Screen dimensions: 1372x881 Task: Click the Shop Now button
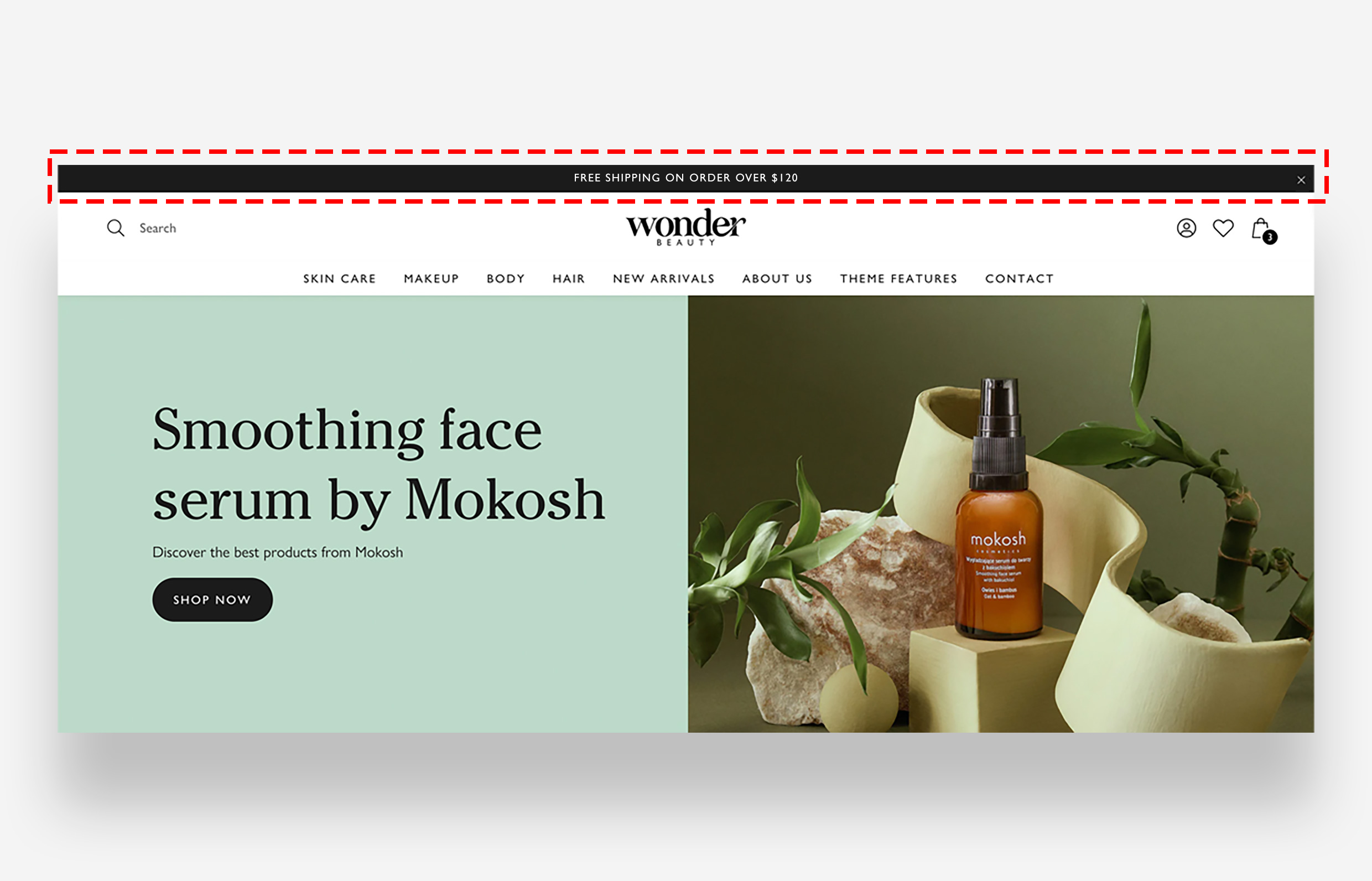212,599
